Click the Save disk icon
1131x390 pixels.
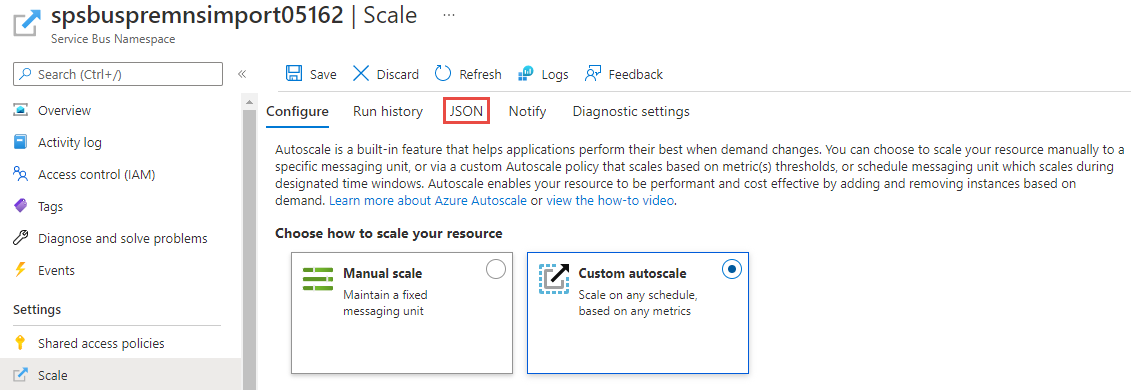(x=294, y=74)
